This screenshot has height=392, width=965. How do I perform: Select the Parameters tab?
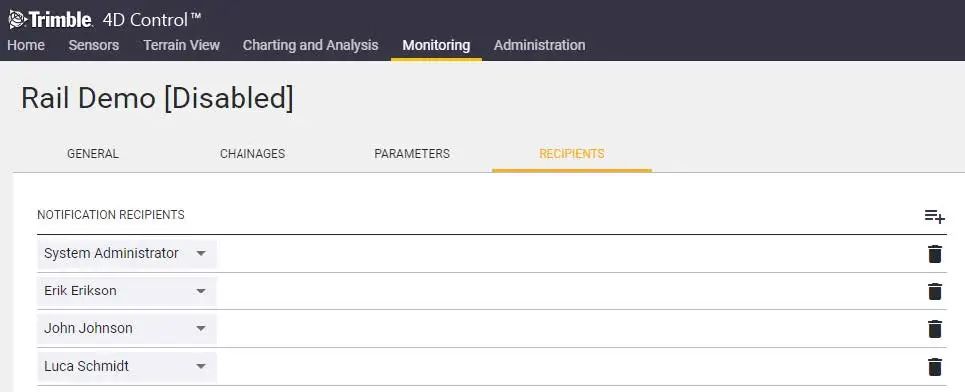[x=412, y=154]
